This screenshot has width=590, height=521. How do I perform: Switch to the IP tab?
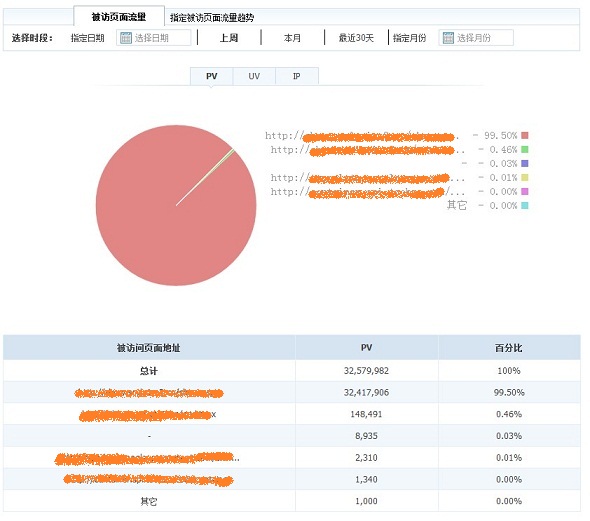pos(297,76)
